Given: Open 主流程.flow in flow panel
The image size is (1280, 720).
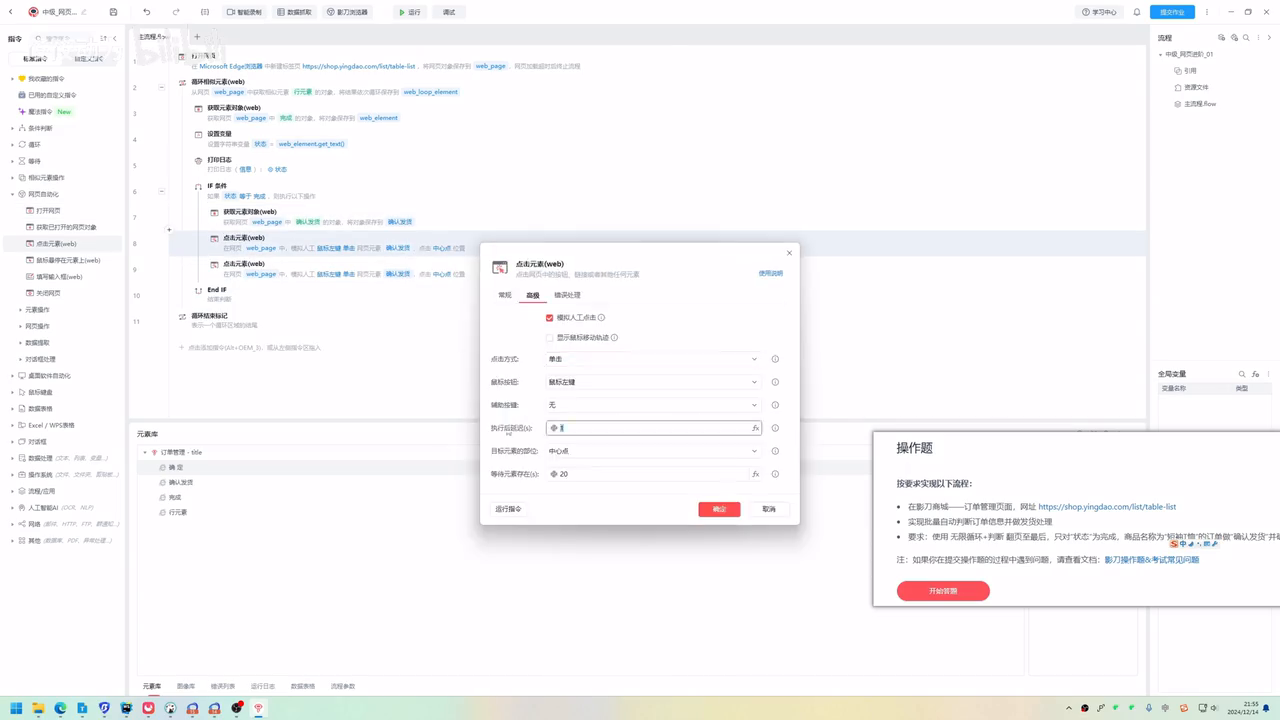Looking at the screenshot, I should [1200, 104].
